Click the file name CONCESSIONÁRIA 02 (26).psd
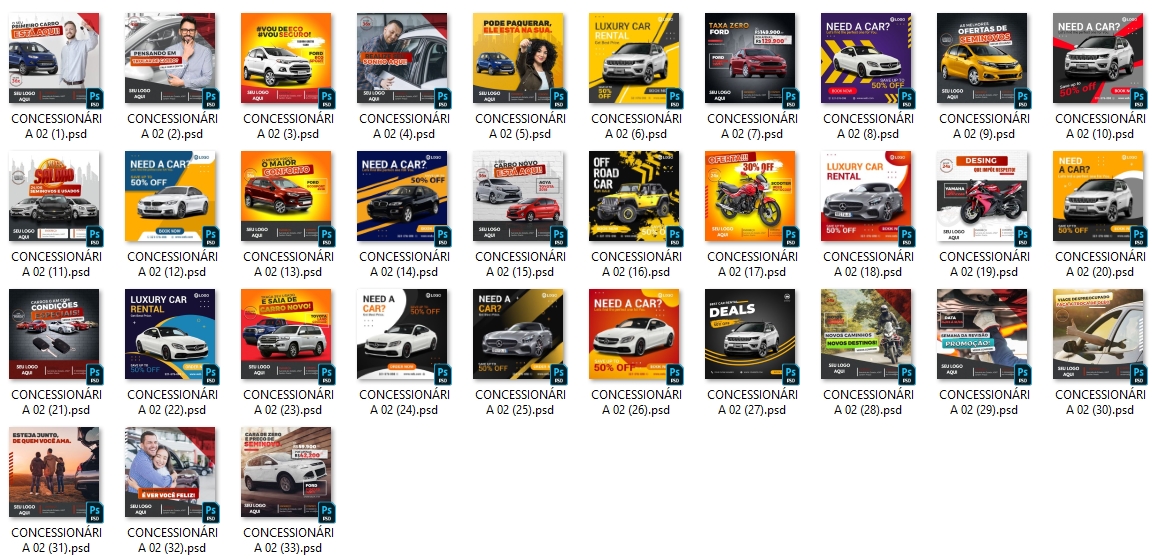This screenshot has width=1155, height=559. [634, 402]
